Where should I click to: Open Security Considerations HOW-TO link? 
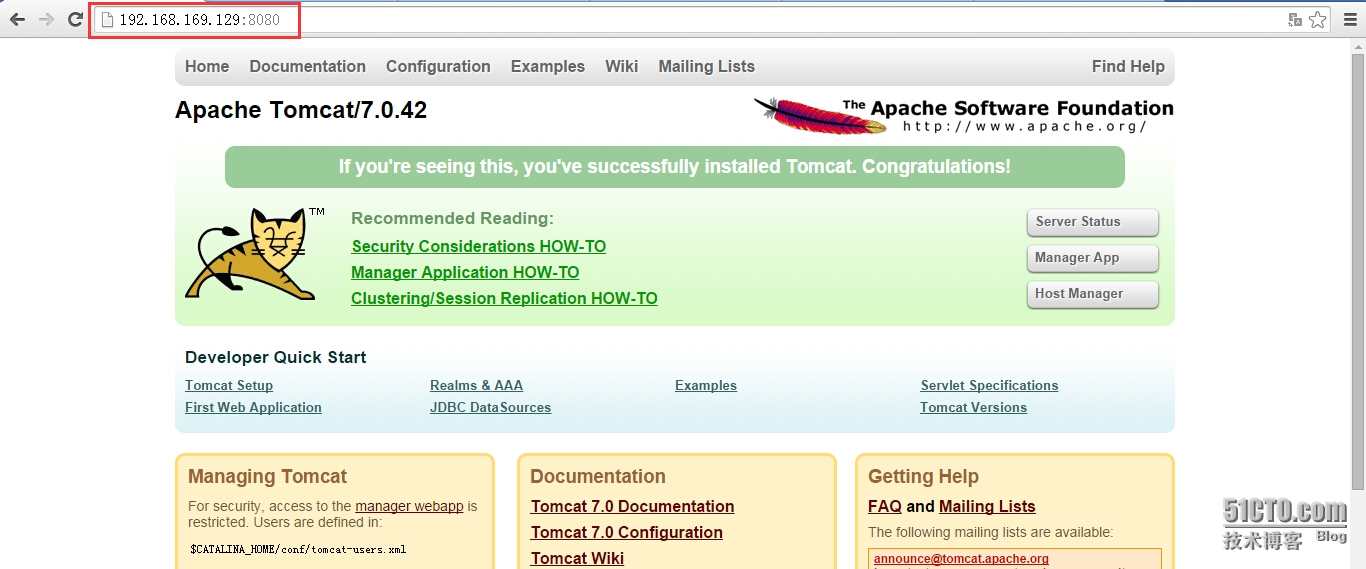pyautogui.click(x=478, y=246)
